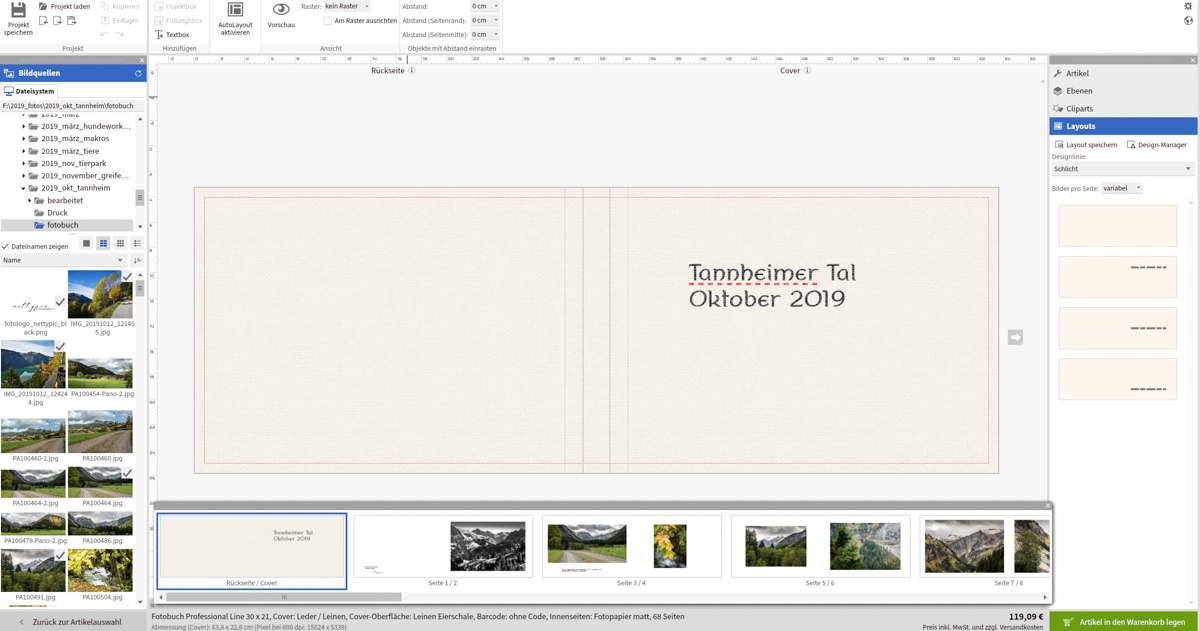Activate AutoLayout from the toolbar

click(x=235, y=12)
